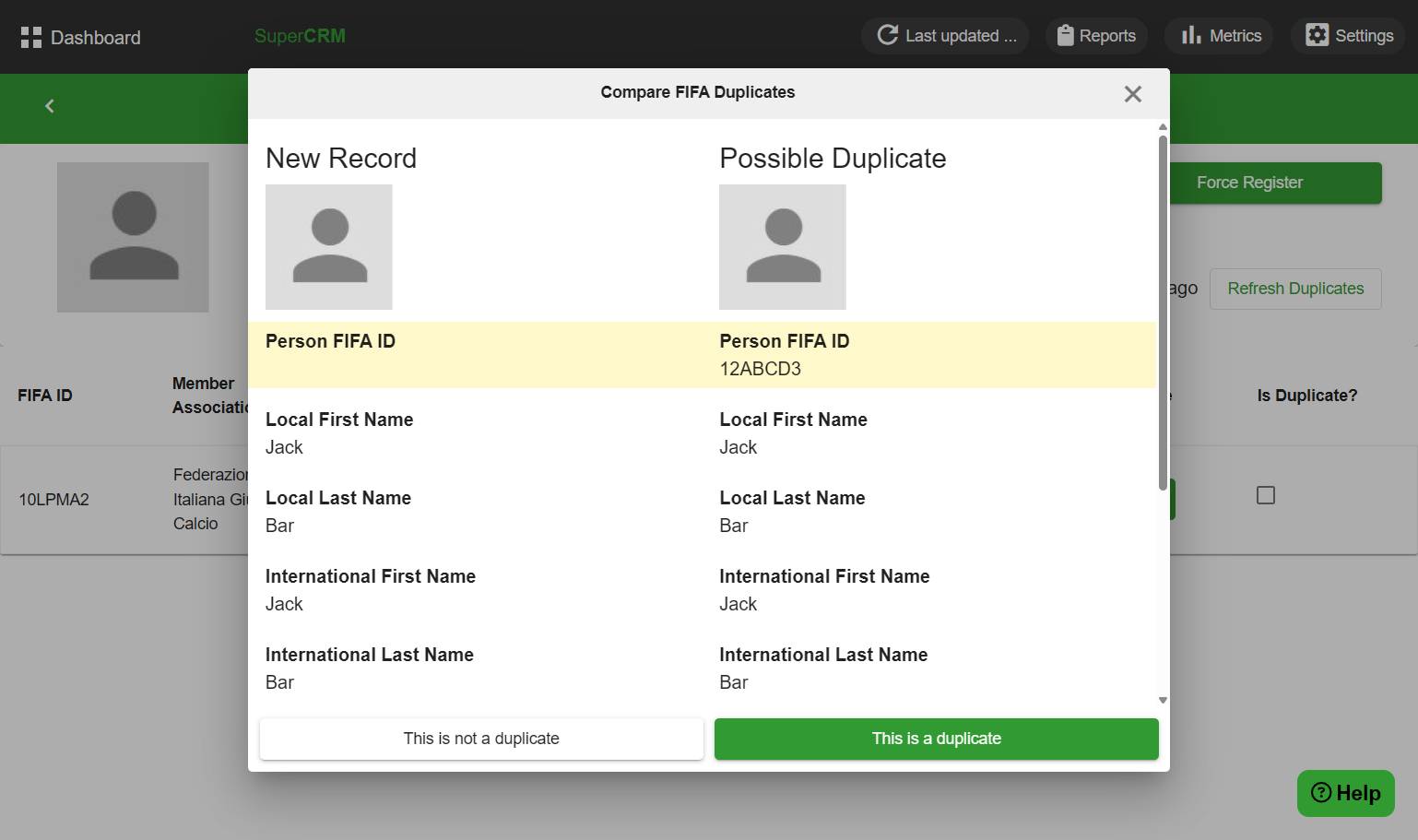Click the Last updated label text
1418x840 pixels.
click(961, 36)
